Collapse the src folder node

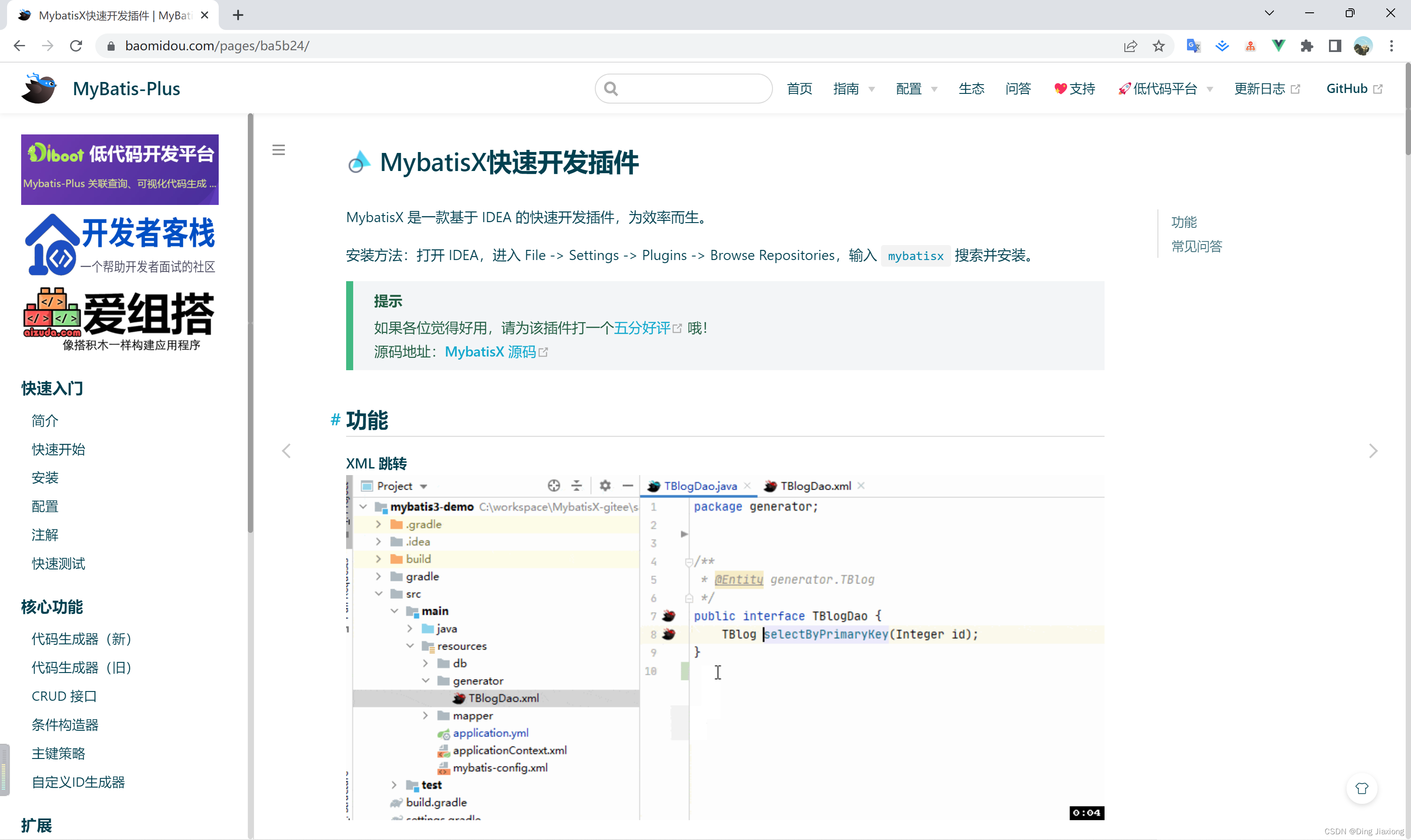(378, 594)
